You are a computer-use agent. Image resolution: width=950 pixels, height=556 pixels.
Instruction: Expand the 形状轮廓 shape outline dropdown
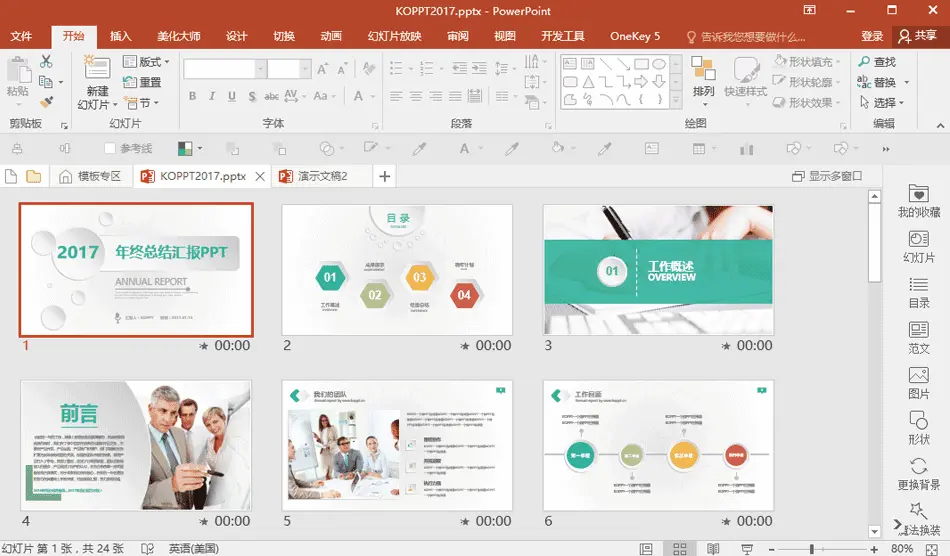[x=838, y=82]
